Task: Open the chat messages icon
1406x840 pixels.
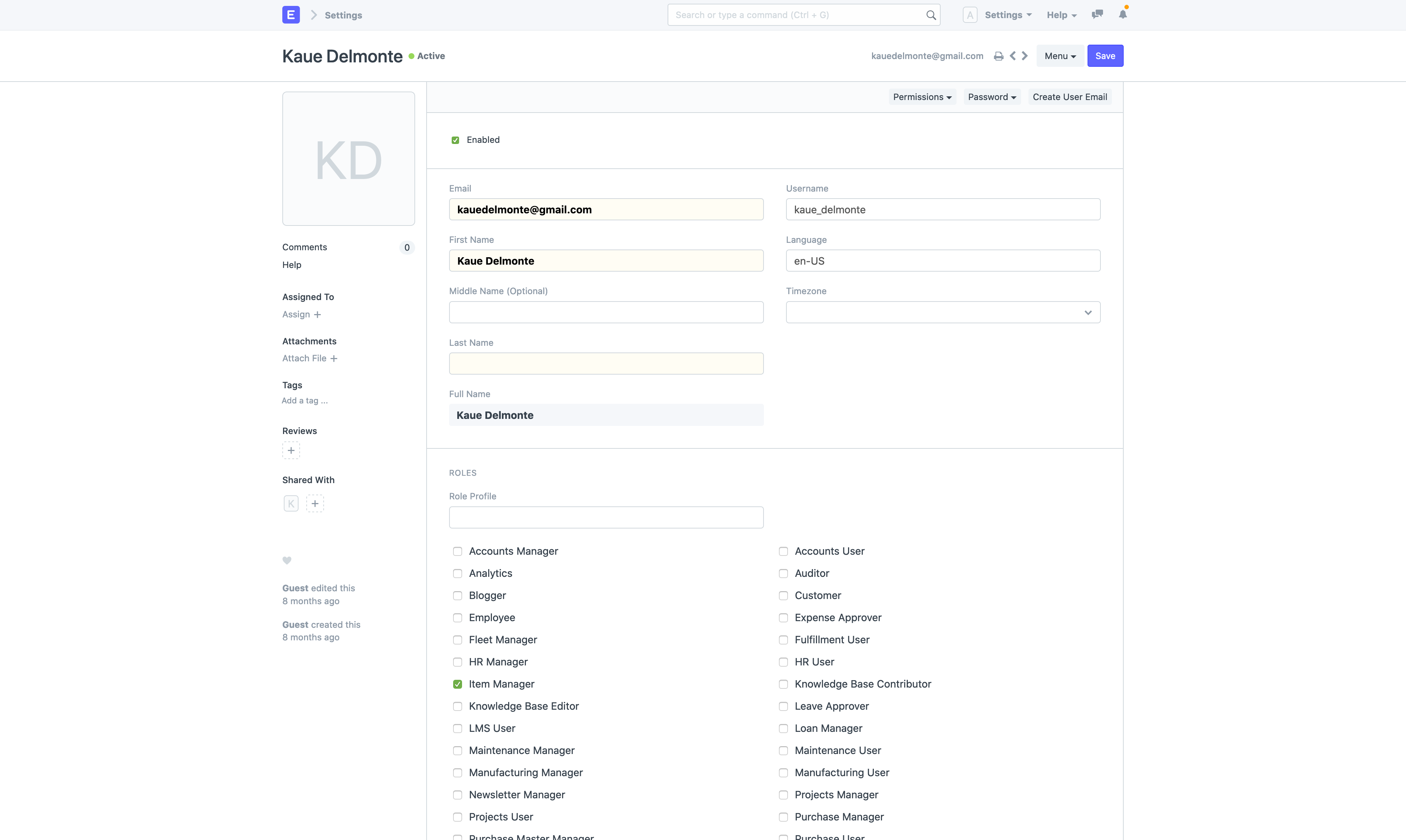Action: pos(1097,15)
